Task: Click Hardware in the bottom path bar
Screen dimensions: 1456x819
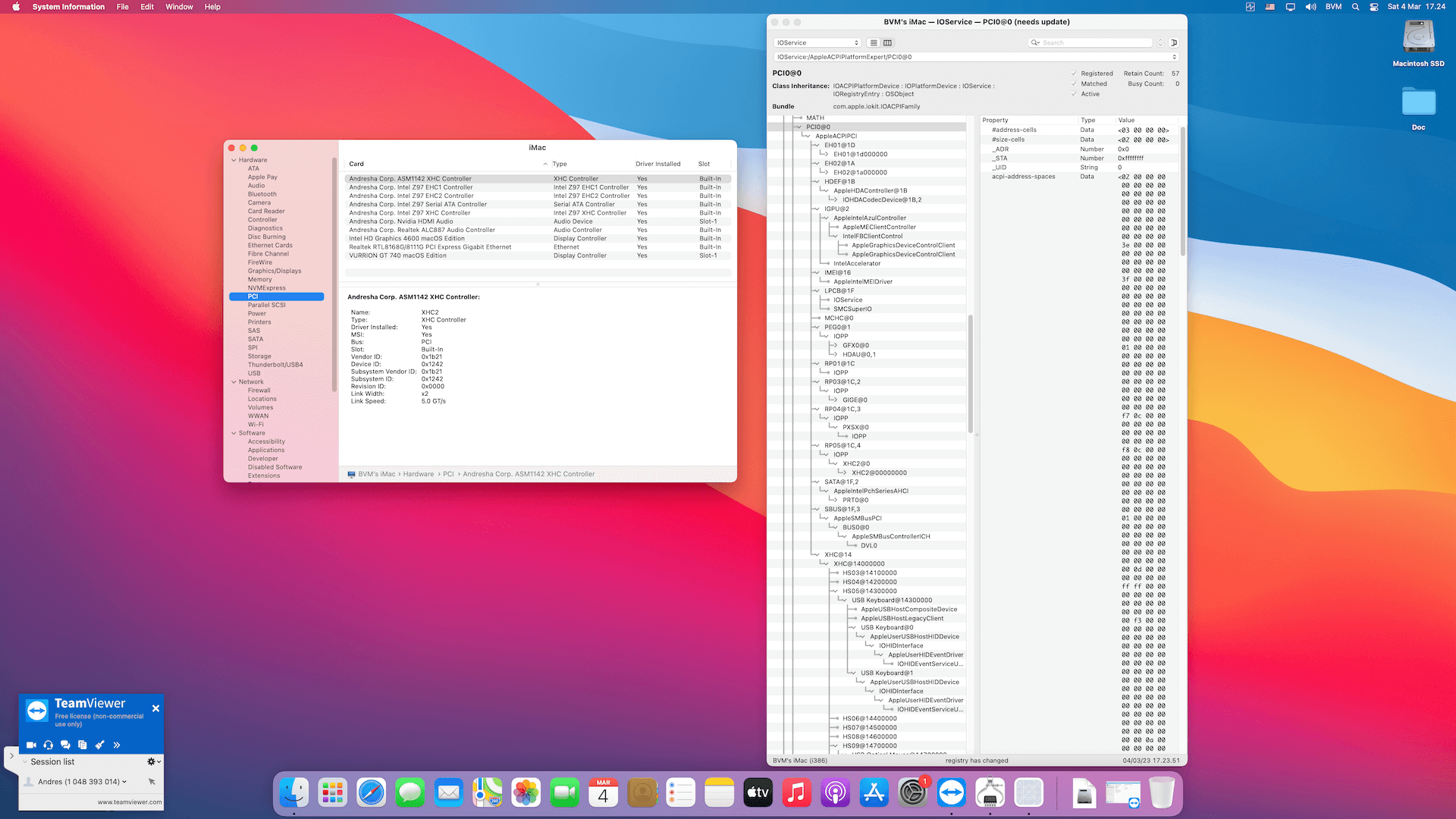Action: 419,474
